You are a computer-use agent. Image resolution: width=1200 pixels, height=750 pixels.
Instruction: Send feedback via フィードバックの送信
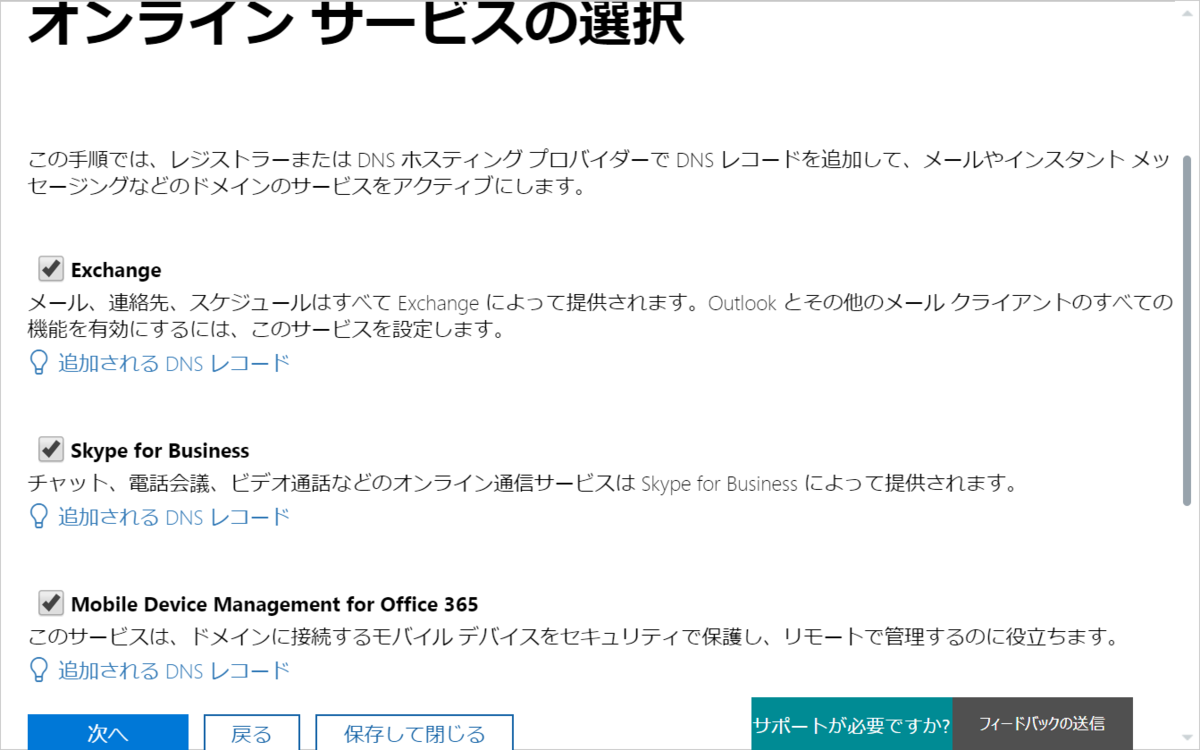click(x=1042, y=723)
